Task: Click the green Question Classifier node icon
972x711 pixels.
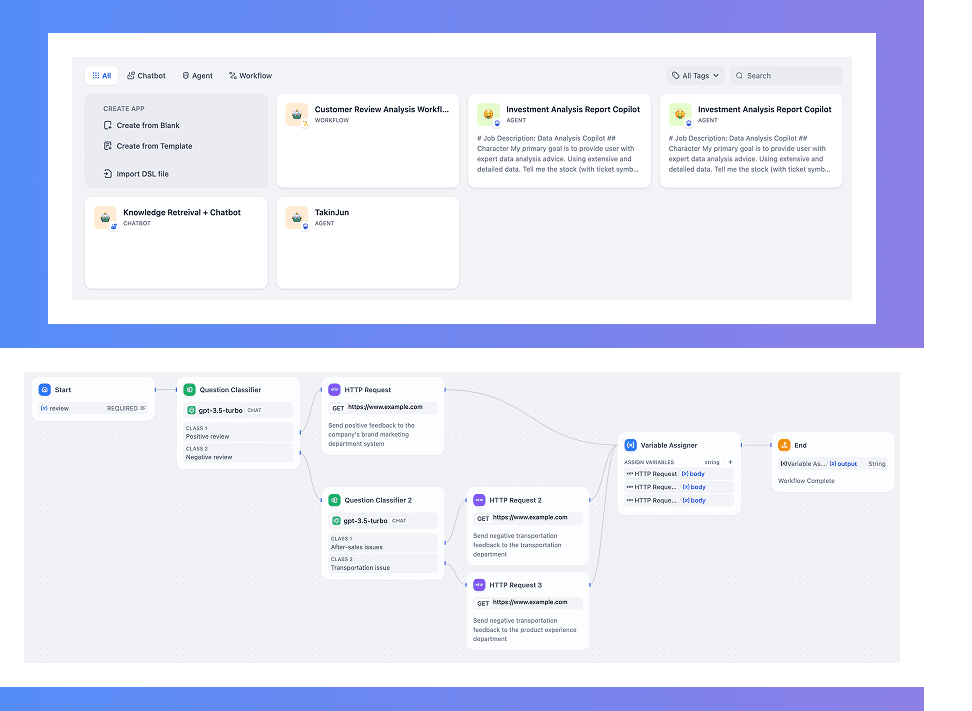Action: pos(190,390)
